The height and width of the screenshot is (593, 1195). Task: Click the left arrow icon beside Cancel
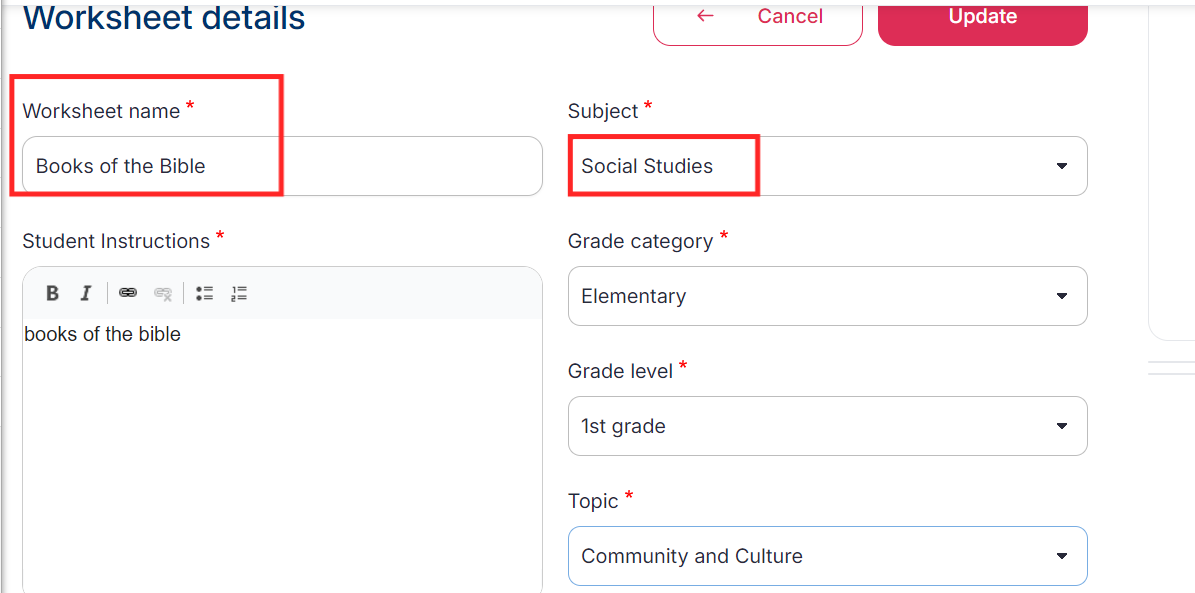point(706,16)
